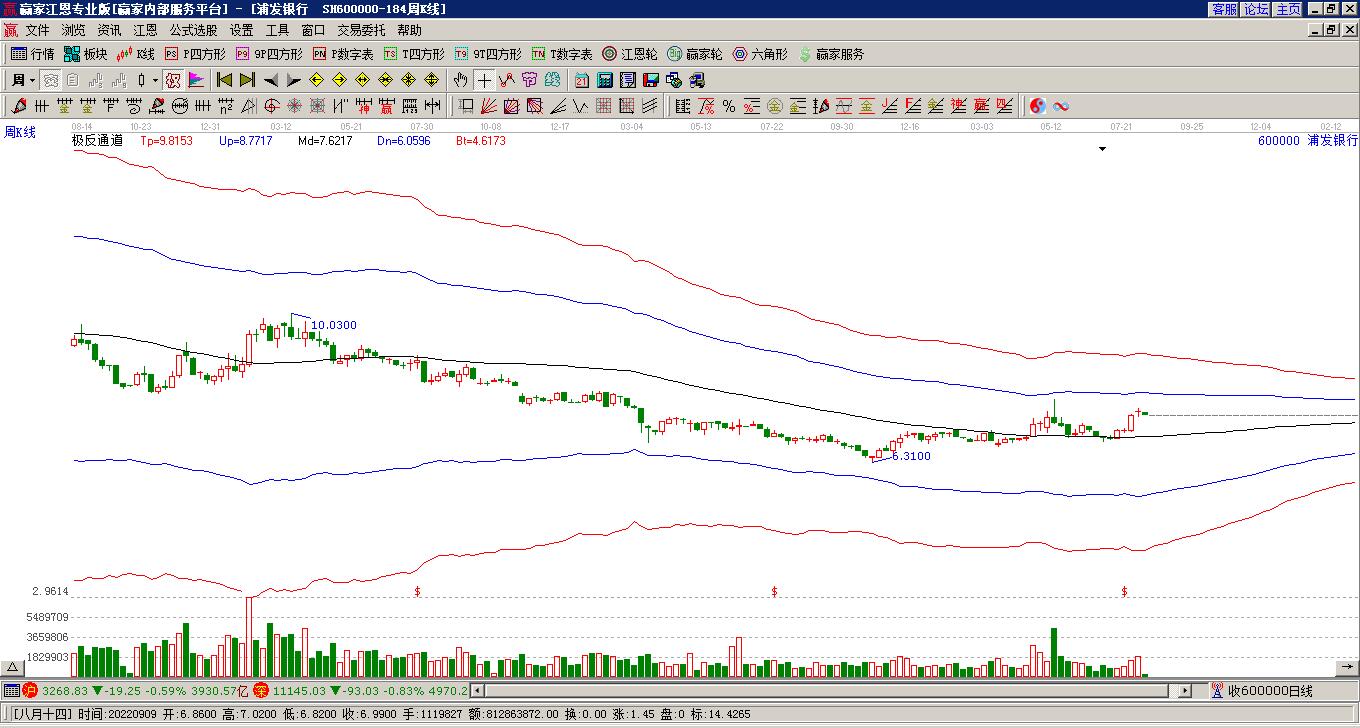1360x728 pixels.
Task: Click the red zigzag line icon
Action: [507, 80]
